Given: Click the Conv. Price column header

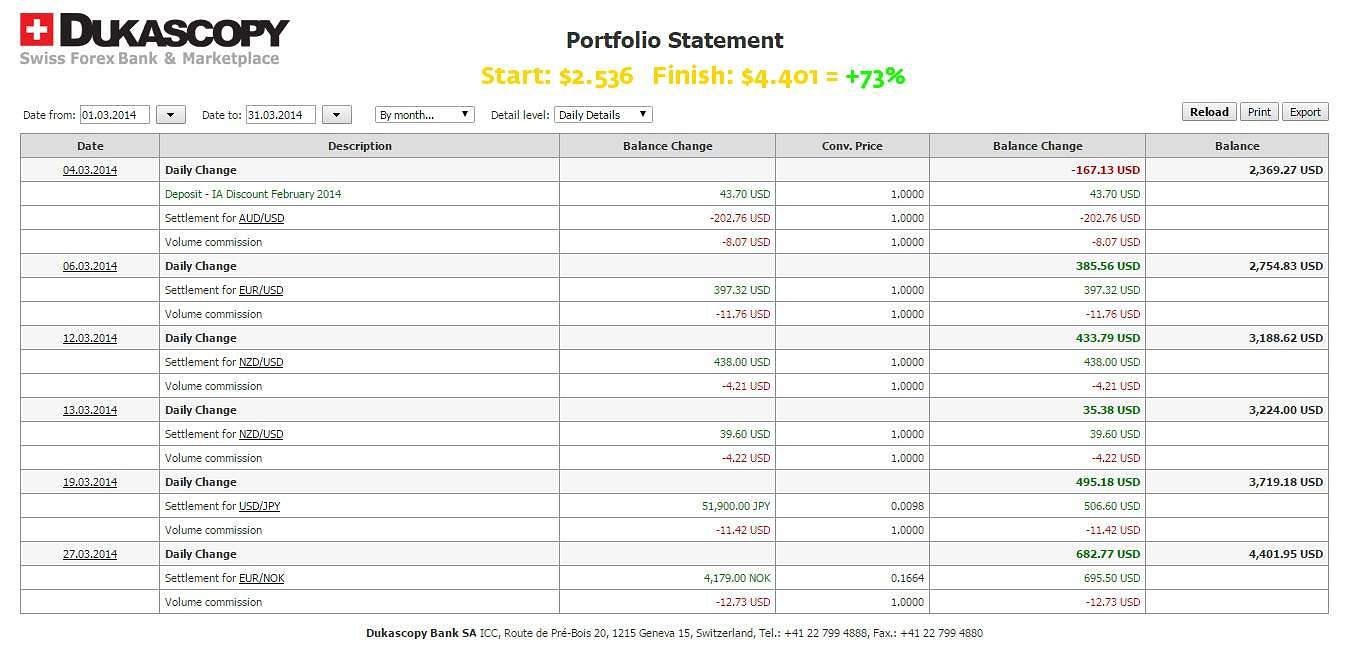Looking at the screenshot, I should [852, 146].
